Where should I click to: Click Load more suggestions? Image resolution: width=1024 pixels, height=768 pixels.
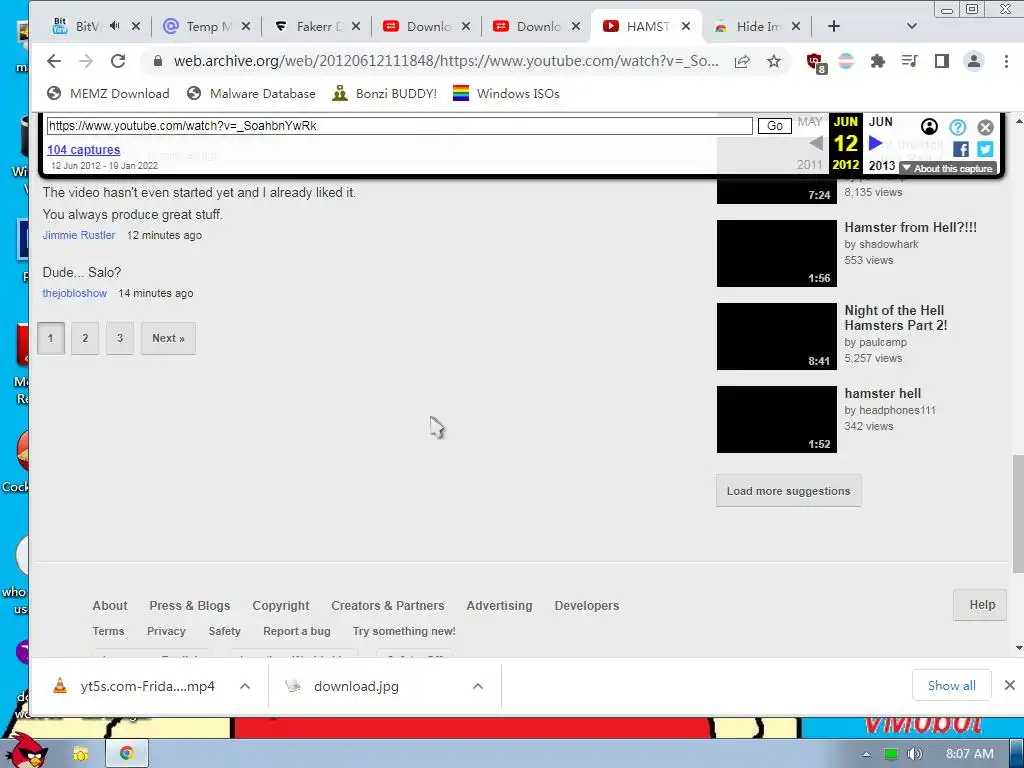[788, 491]
